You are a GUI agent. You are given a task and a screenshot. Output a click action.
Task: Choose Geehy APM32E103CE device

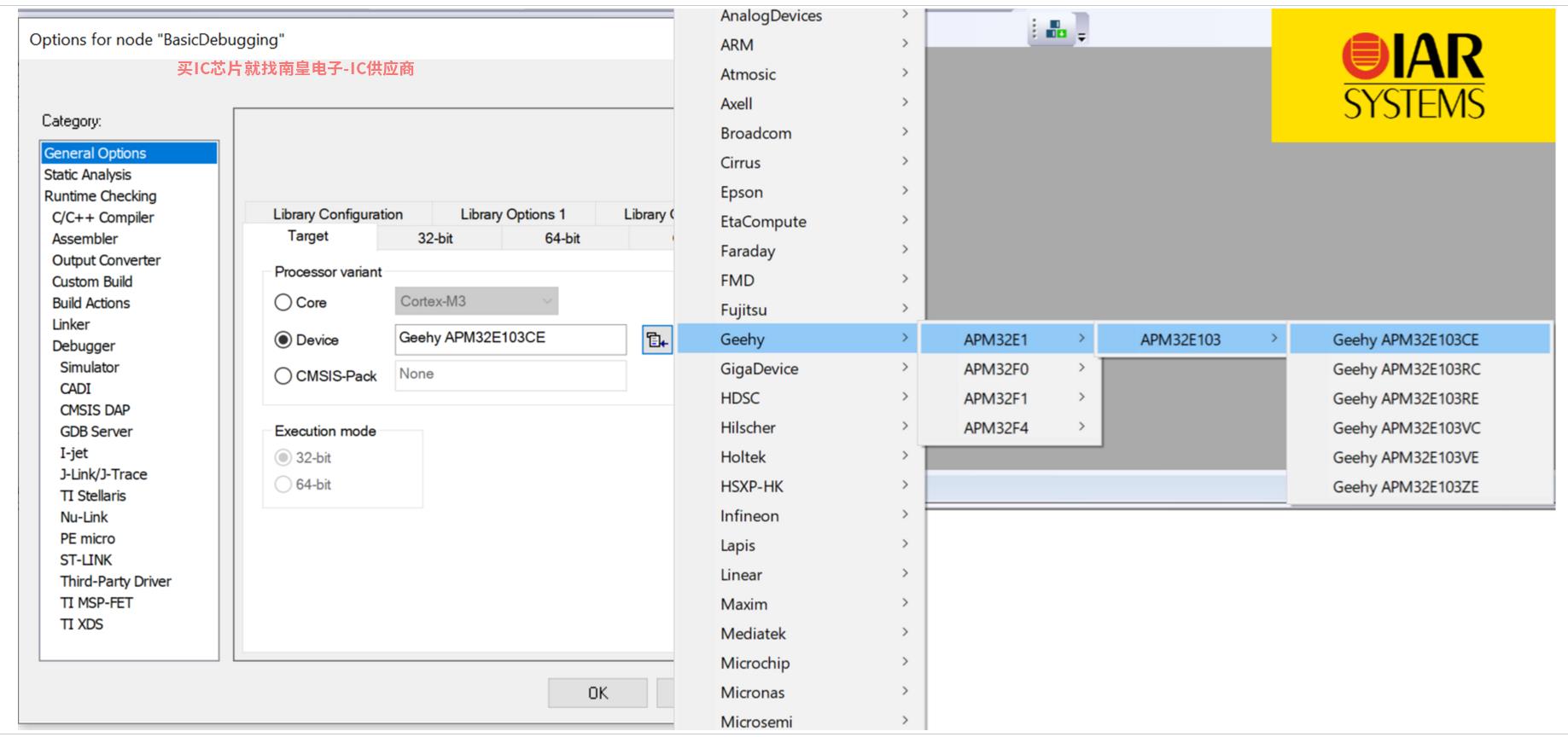point(1419,339)
